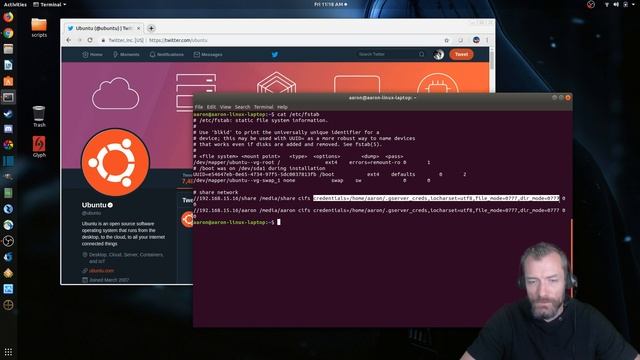Viewport: 640px width, 360px height.
Task: Open Twitter Messages
Action: pyautogui.click(x=208, y=54)
